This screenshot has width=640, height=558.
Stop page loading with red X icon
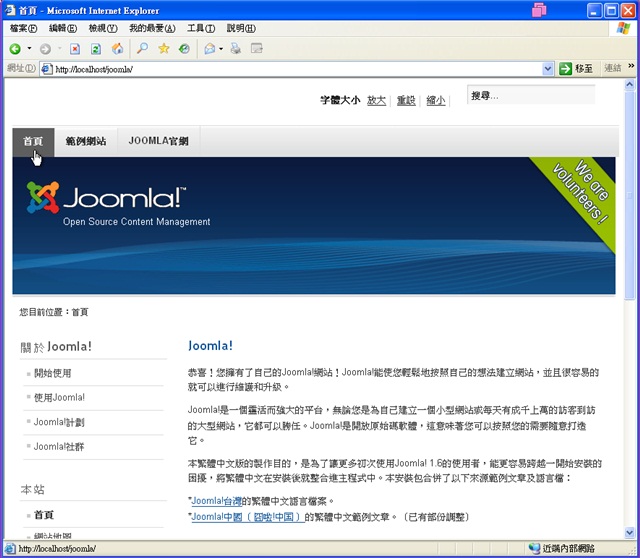tap(75, 49)
